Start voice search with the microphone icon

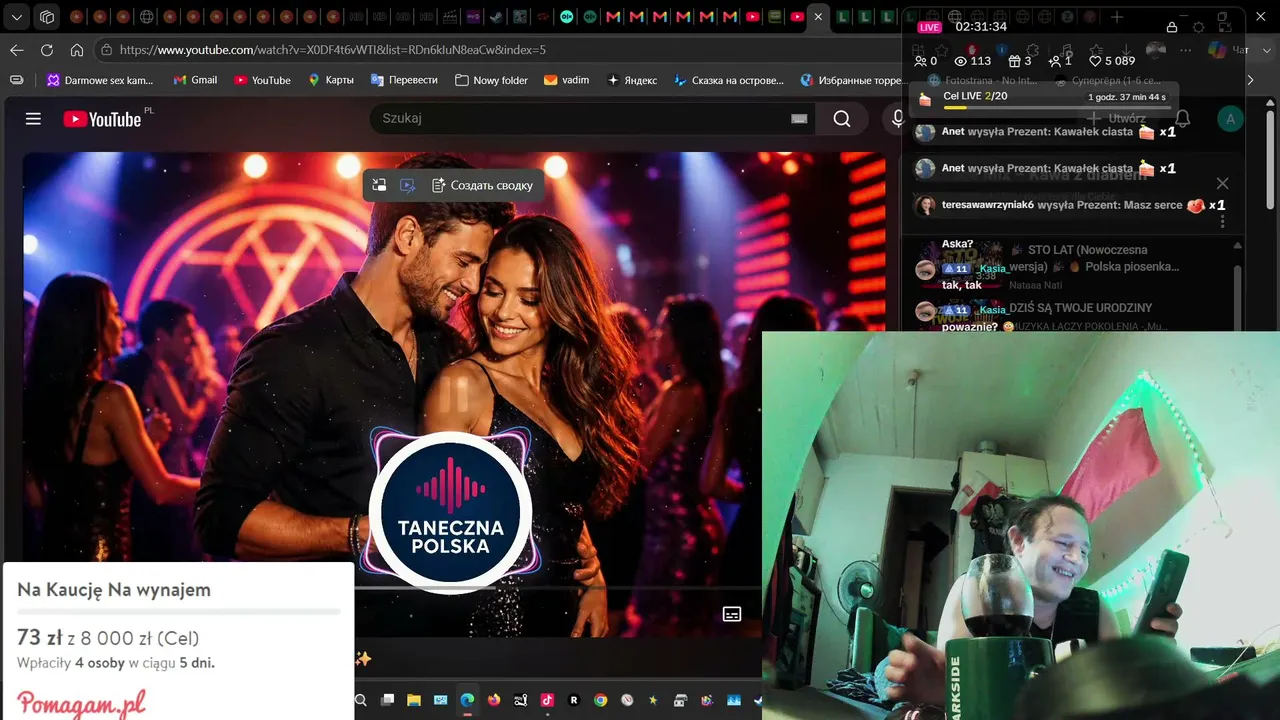point(897,119)
